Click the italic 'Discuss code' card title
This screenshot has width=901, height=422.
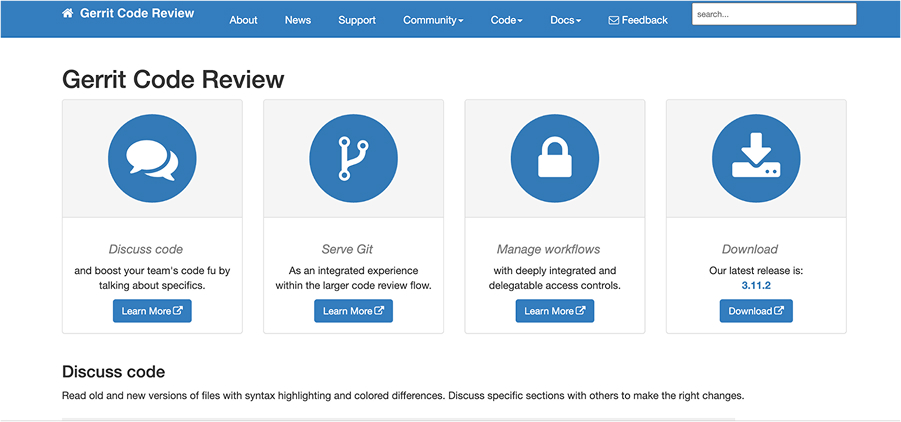(146, 250)
